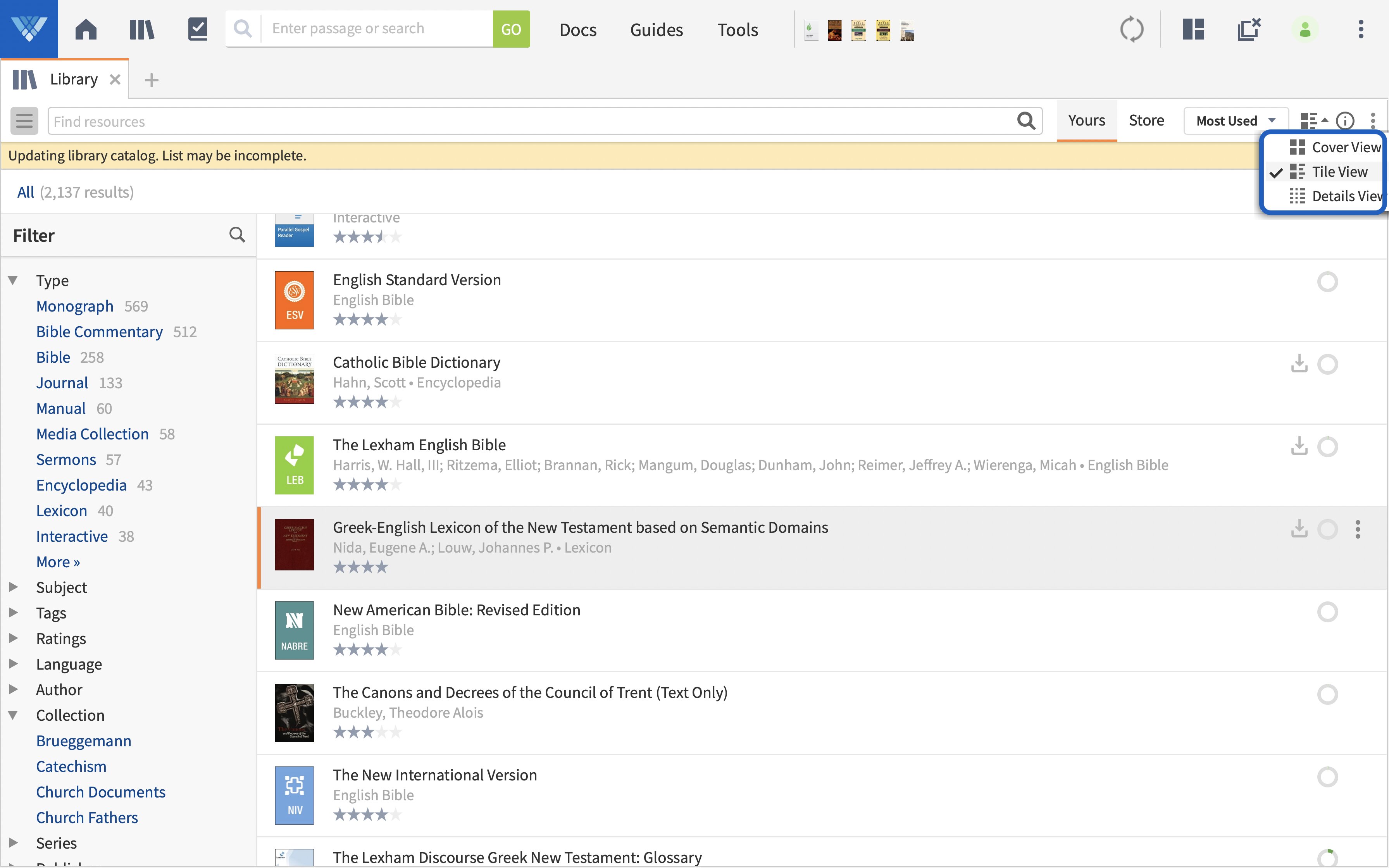Download The Lexham English Bible
The height and width of the screenshot is (868, 1389).
(x=1299, y=446)
